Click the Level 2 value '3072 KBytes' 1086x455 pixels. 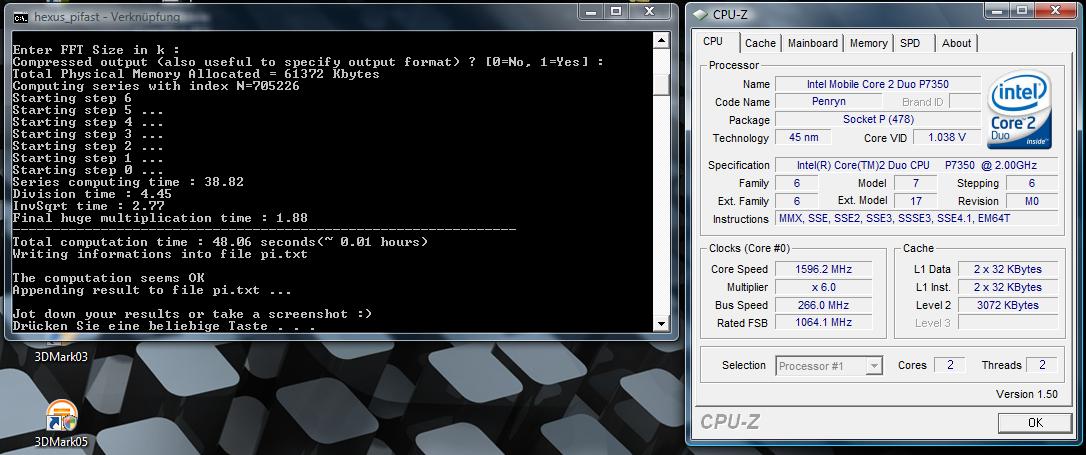coord(1008,305)
